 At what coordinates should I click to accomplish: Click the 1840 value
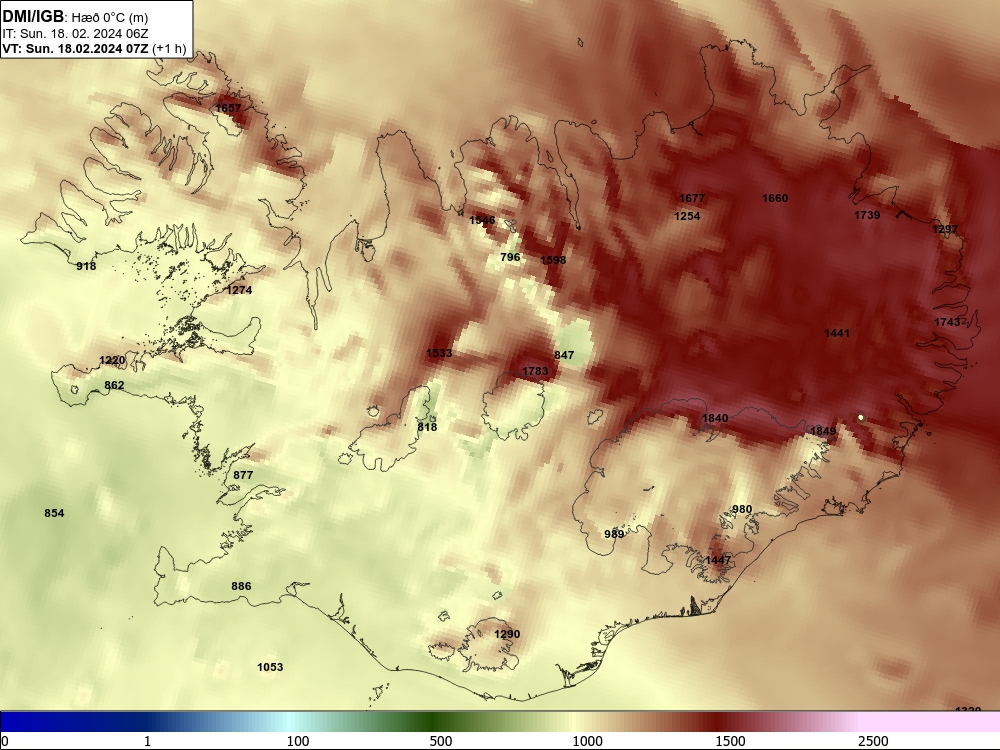(x=715, y=418)
